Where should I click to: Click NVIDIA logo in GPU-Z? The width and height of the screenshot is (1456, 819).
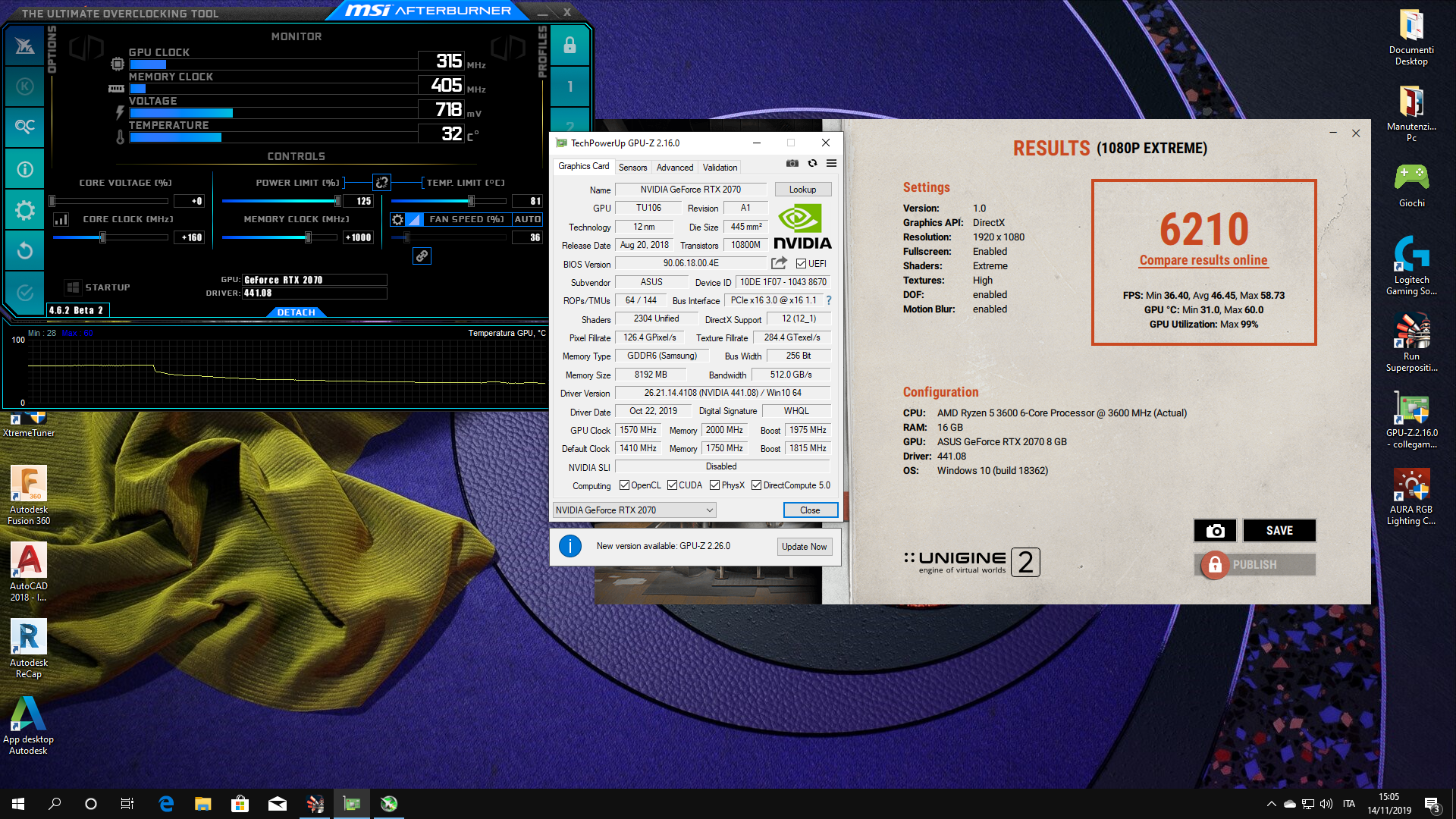click(x=802, y=227)
